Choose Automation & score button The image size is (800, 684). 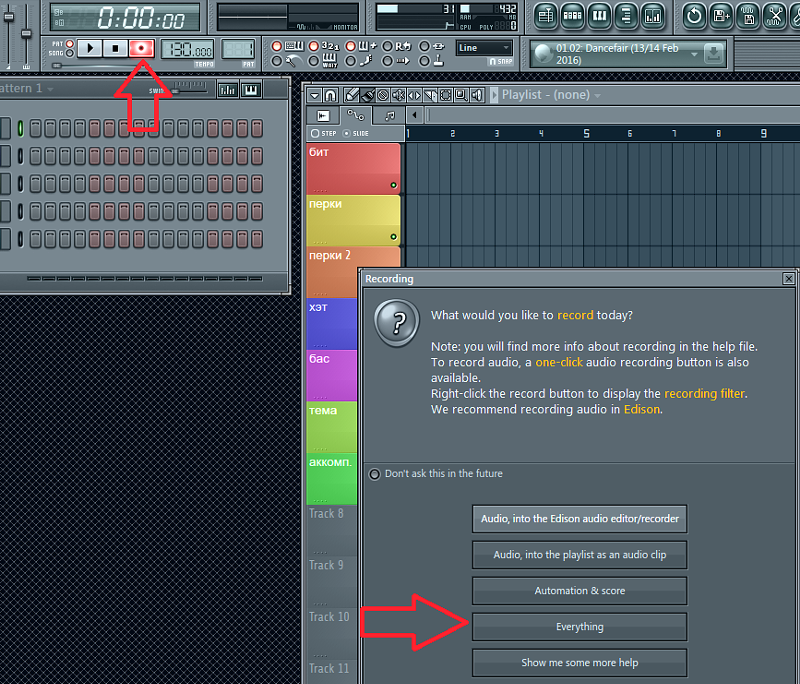coord(579,591)
